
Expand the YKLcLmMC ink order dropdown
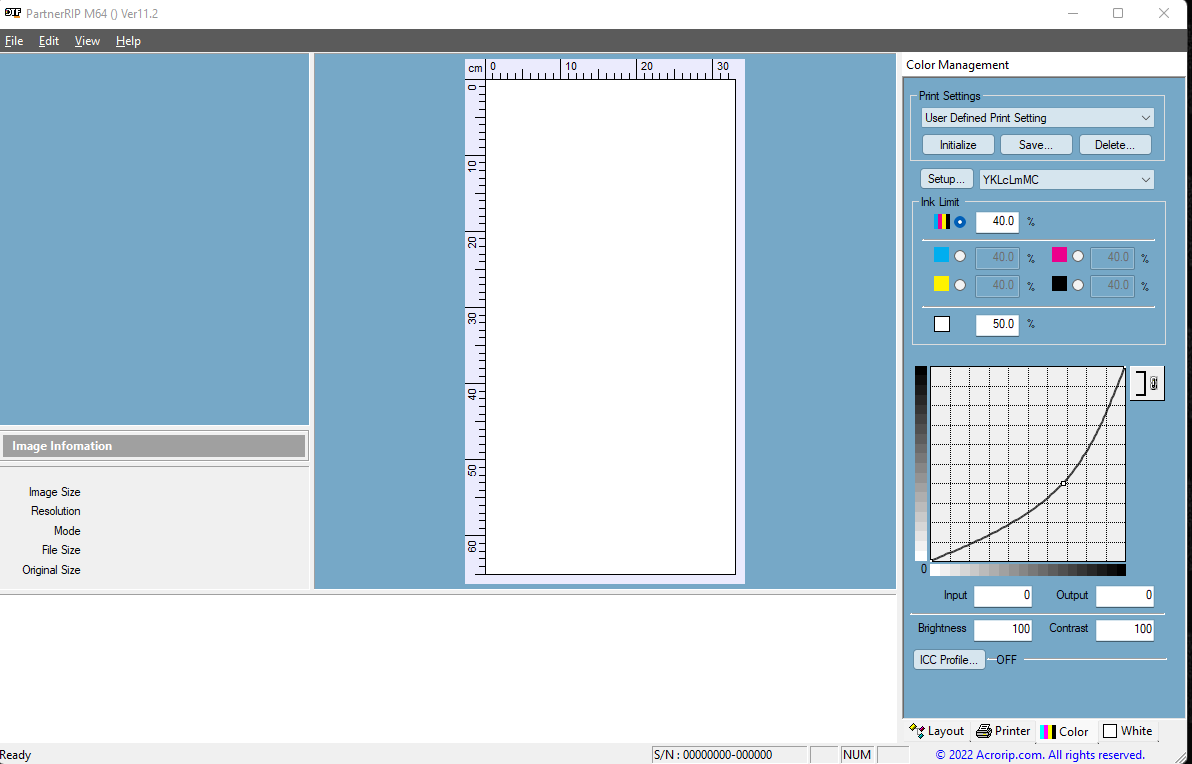coord(1066,180)
